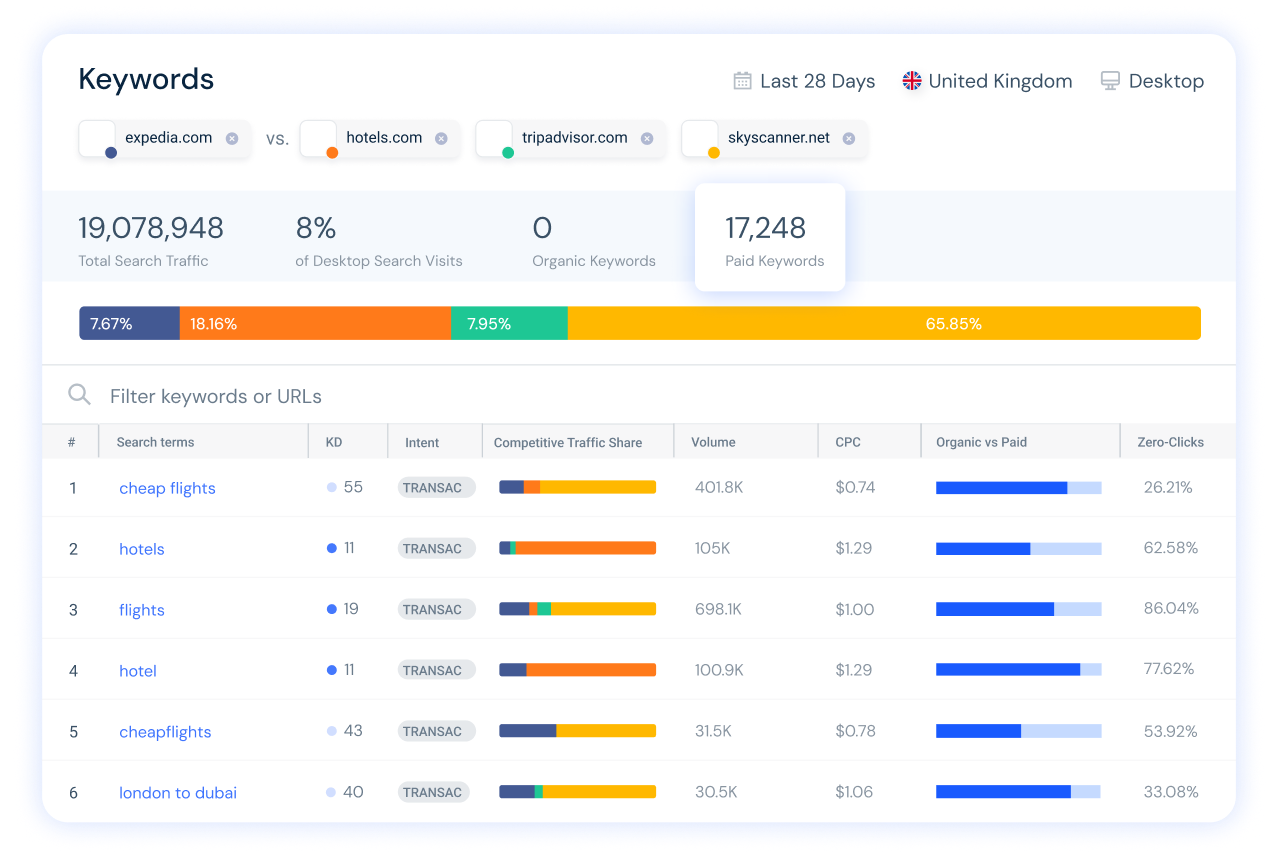1280x856 pixels.
Task: Click the calendar icon beside Last 28 Days
Action: click(742, 81)
